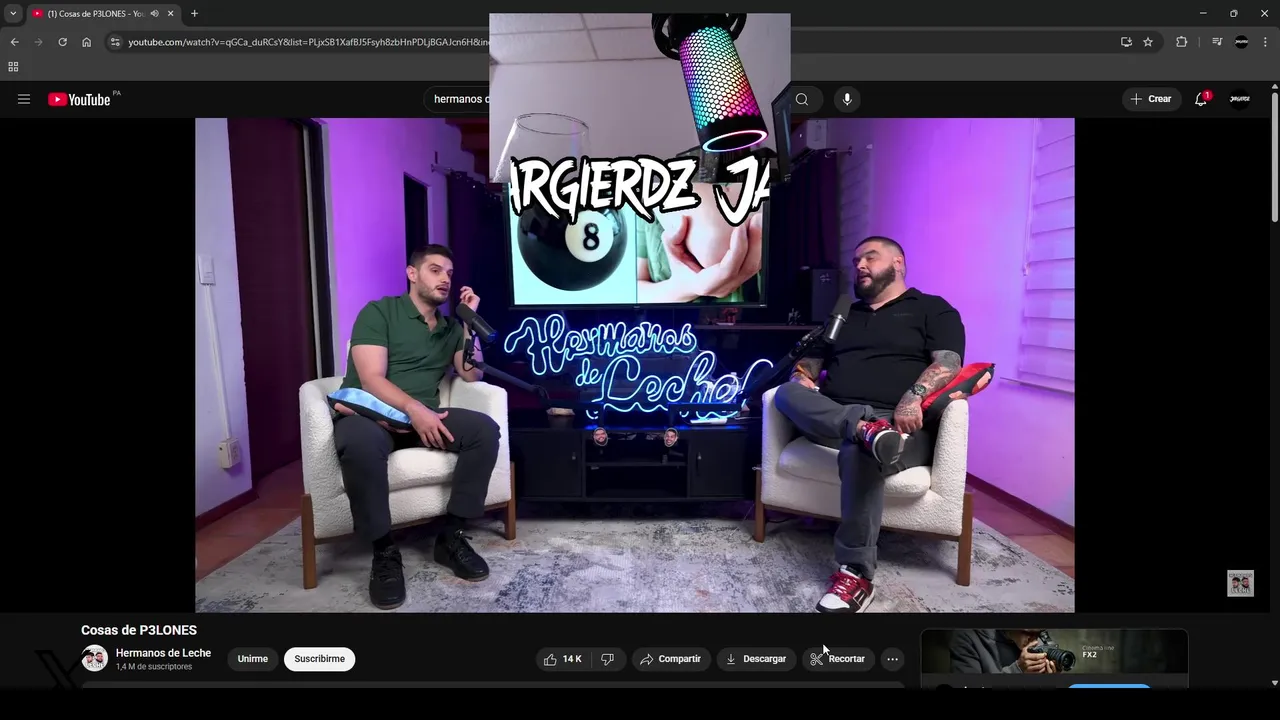Open the Chrome three-dot menu
This screenshot has width=1280, height=720.
(1265, 42)
